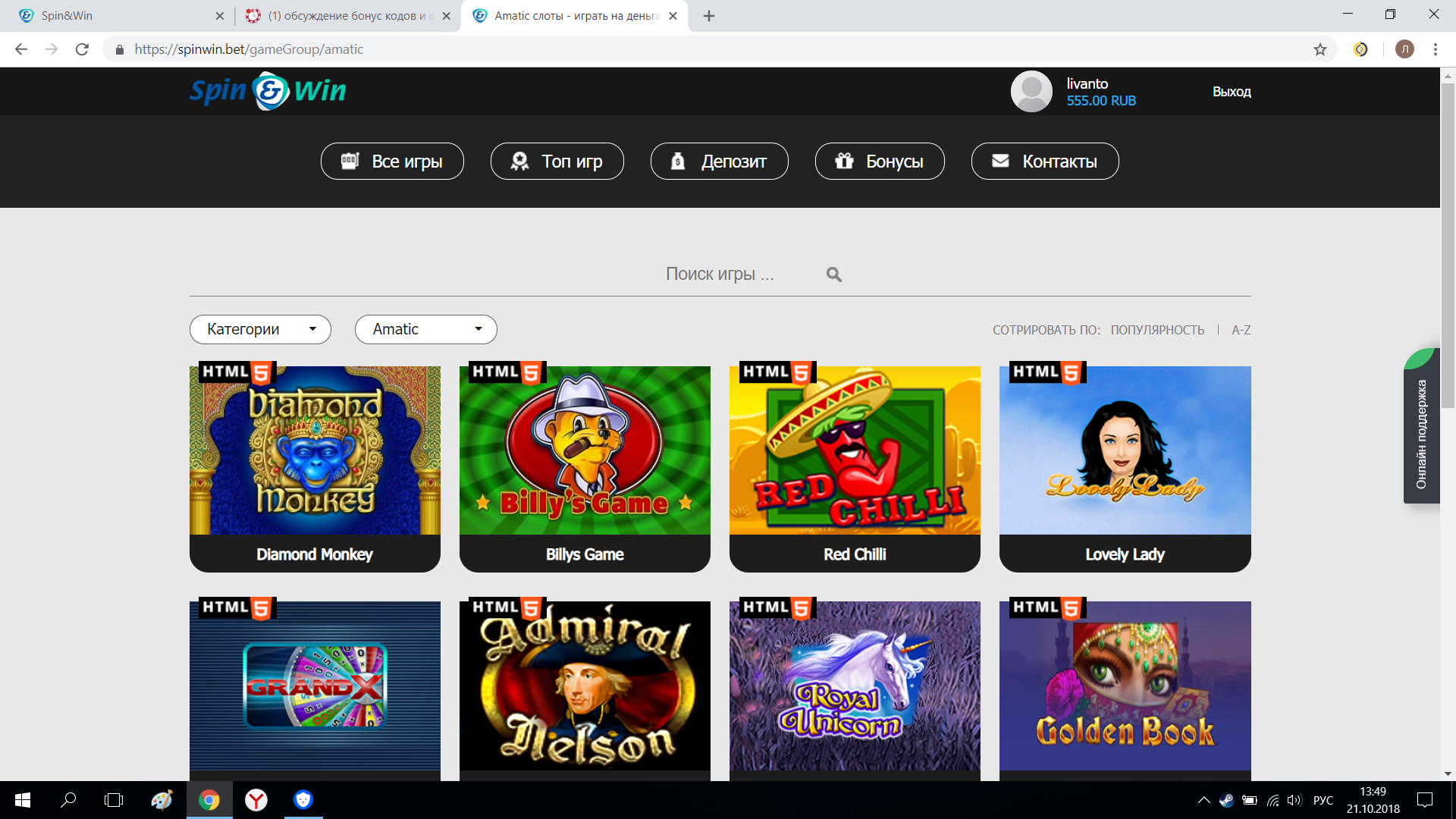Image resolution: width=1456 pixels, height=819 pixels.
Task: Bookmark page with star icon
Action: click(1319, 49)
